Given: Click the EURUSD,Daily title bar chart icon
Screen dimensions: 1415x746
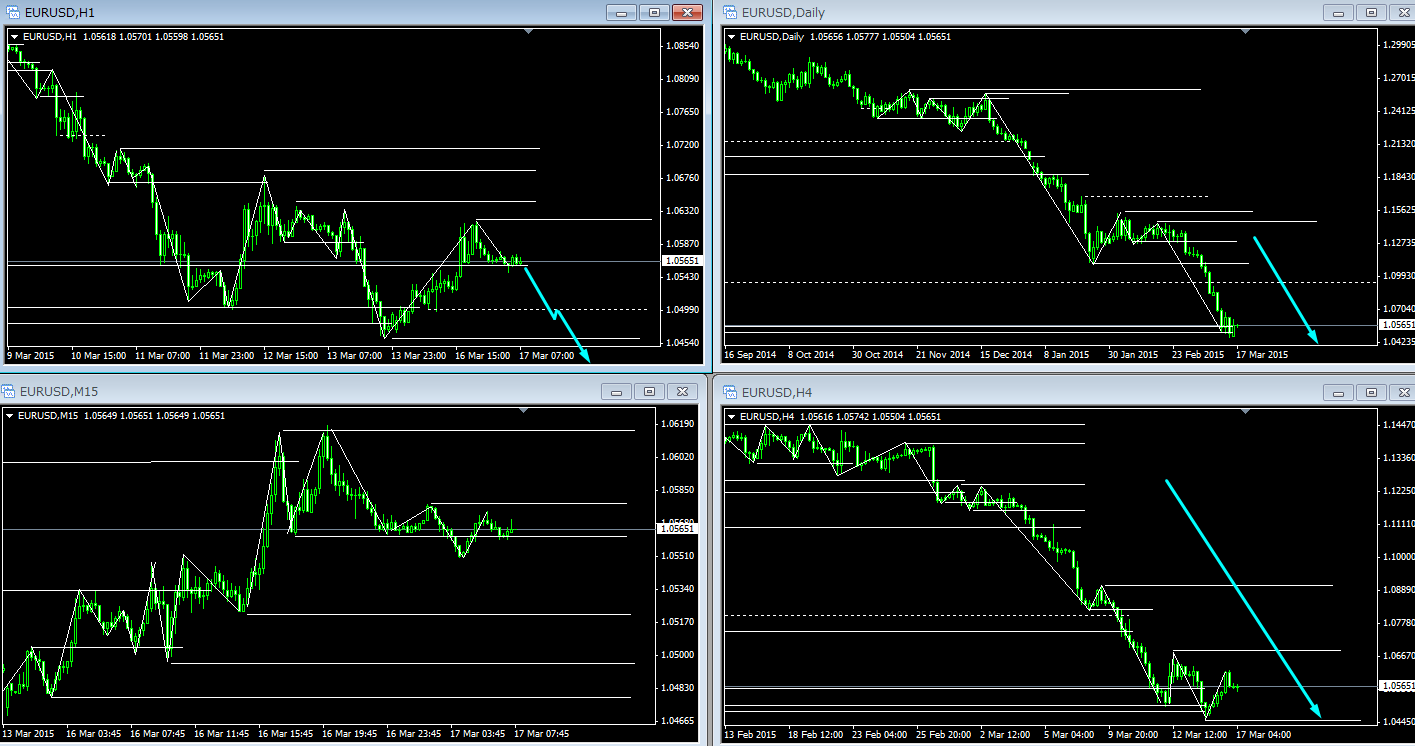Looking at the screenshot, I should tap(729, 12).
